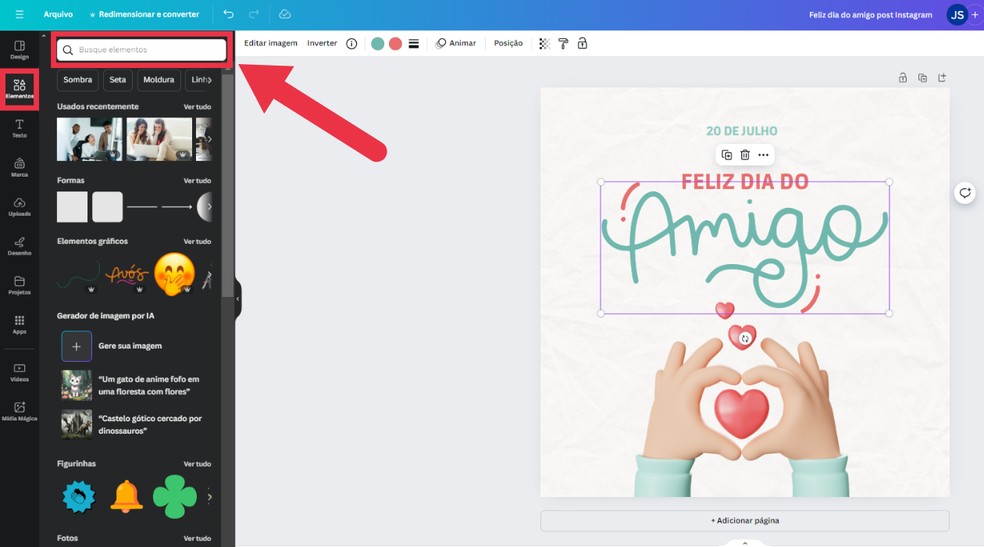Add the arrow line shape

177,207
